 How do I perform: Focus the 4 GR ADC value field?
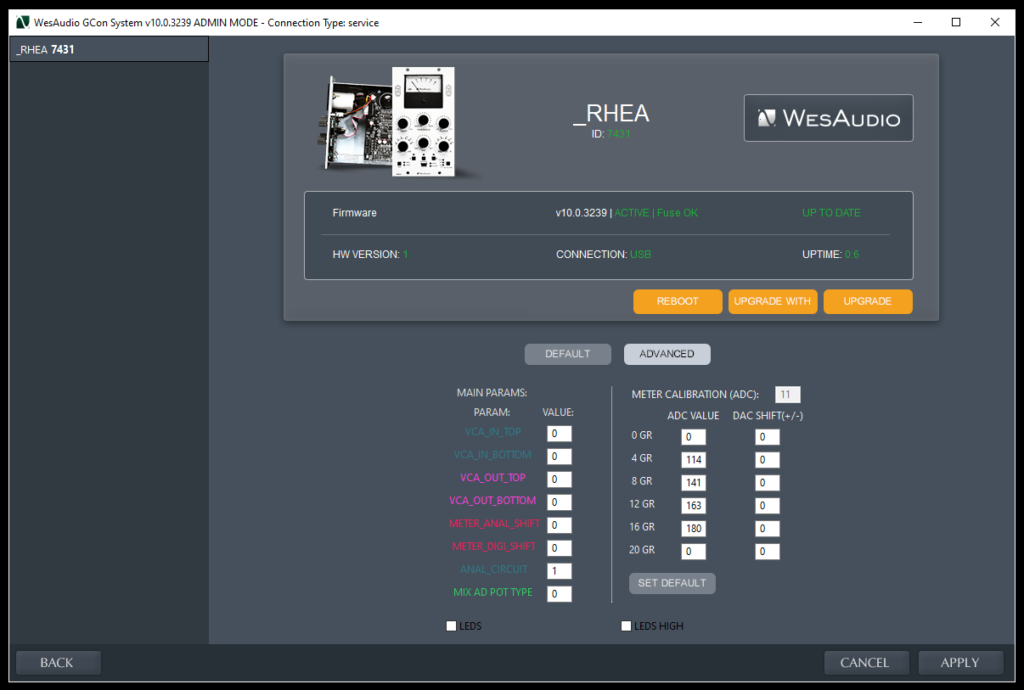[693, 460]
